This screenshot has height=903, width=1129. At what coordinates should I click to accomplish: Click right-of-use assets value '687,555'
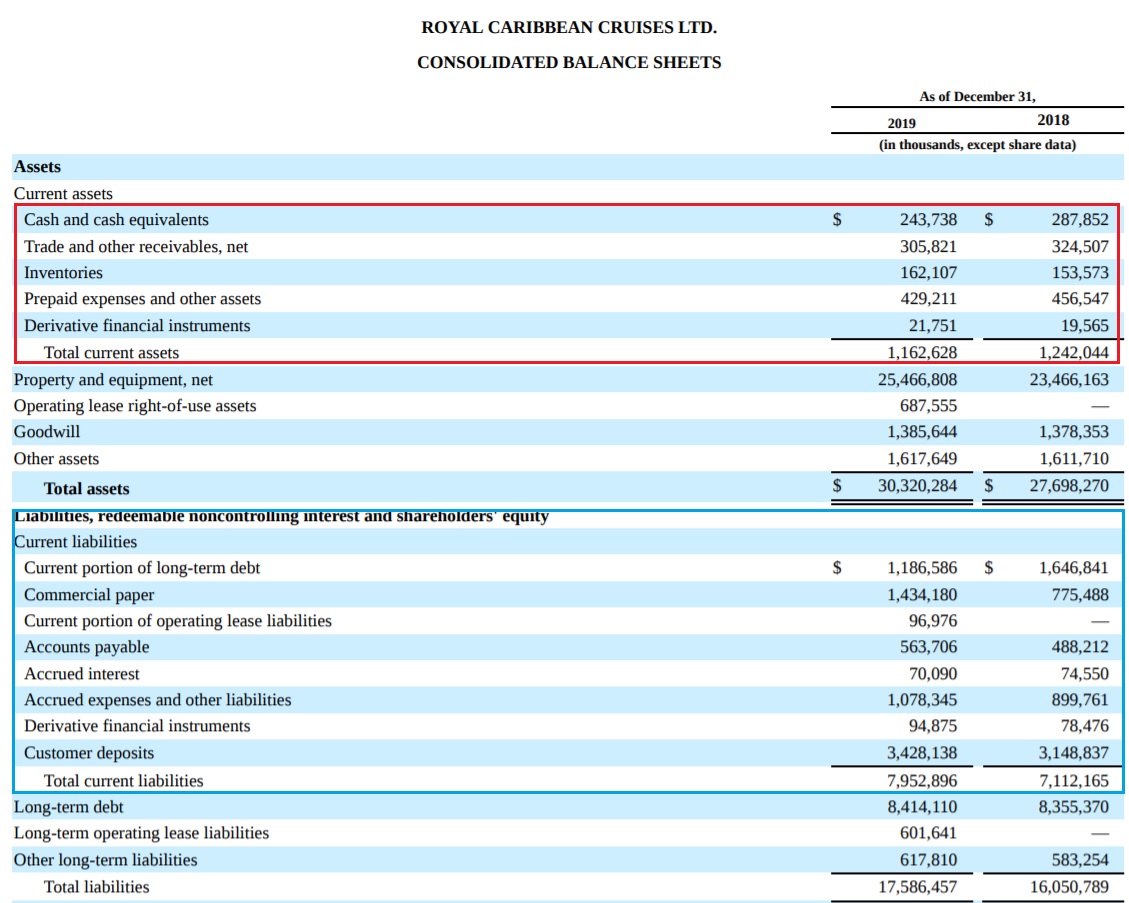928,406
